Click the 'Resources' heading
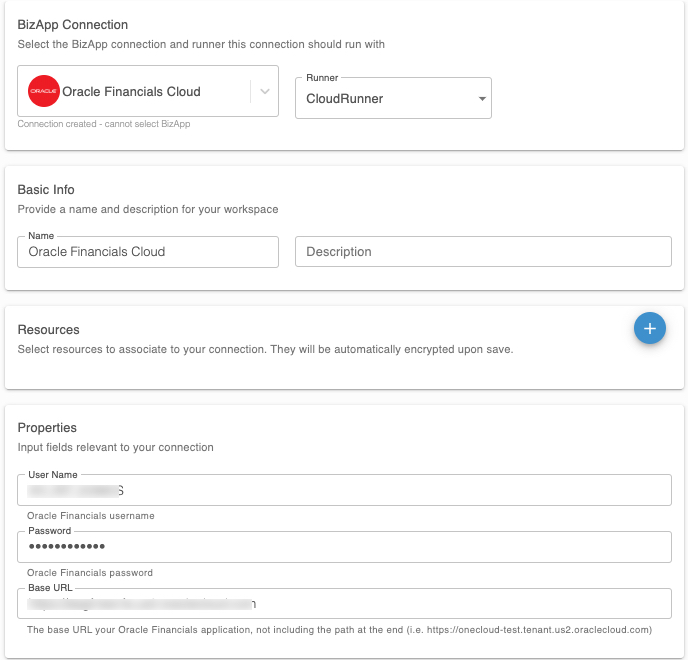Image resolution: width=688 pixels, height=660 pixels. click(x=49, y=330)
